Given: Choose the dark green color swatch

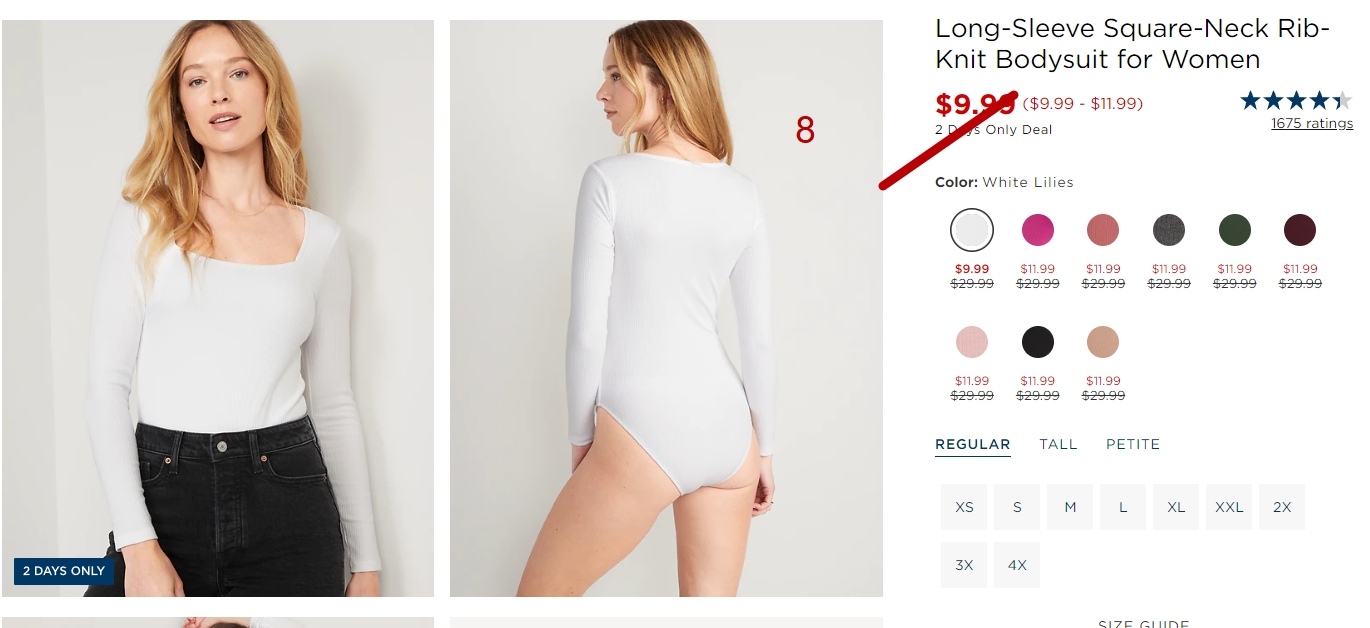Looking at the screenshot, I should tap(1234, 231).
